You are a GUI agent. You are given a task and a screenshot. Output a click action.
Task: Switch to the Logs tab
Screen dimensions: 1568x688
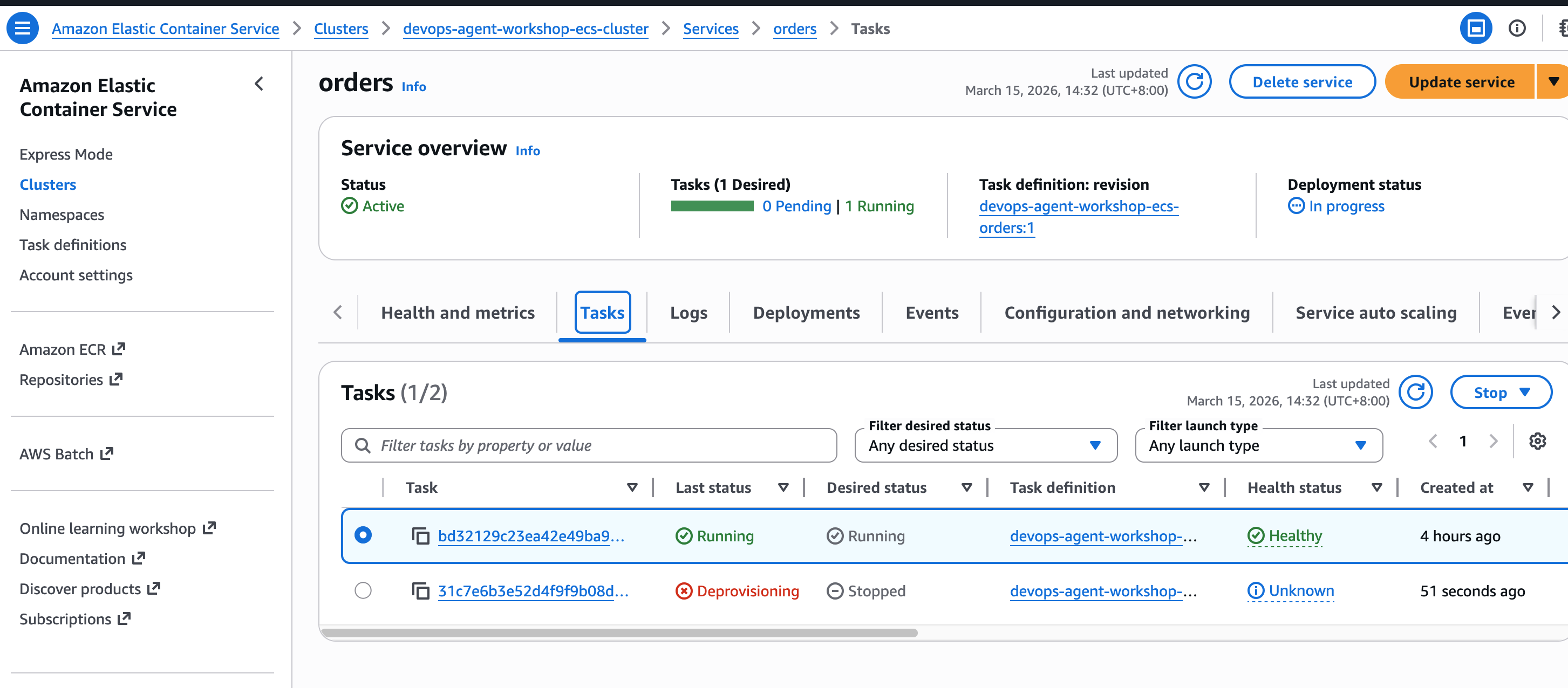click(688, 313)
